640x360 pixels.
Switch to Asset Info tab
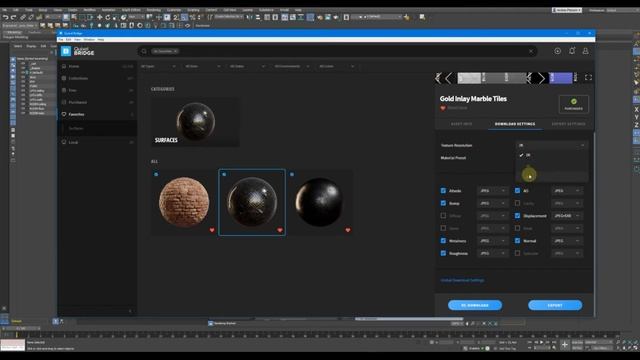[462, 124]
